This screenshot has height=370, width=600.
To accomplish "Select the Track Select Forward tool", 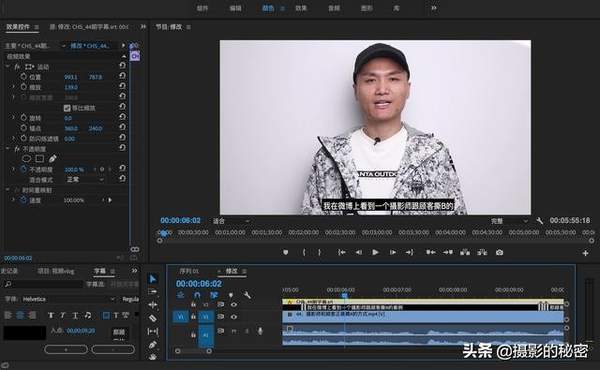I will pos(153,292).
